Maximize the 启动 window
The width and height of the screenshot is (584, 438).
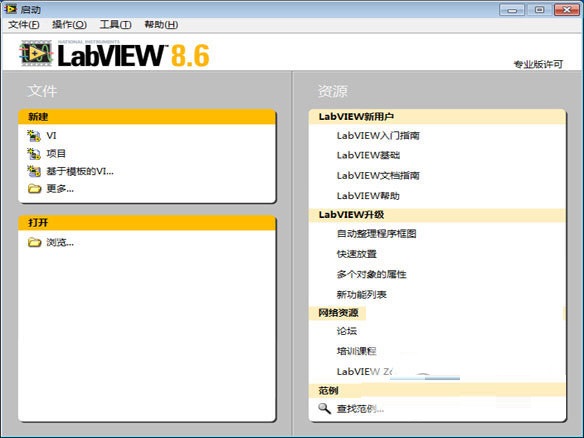pos(539,10)
